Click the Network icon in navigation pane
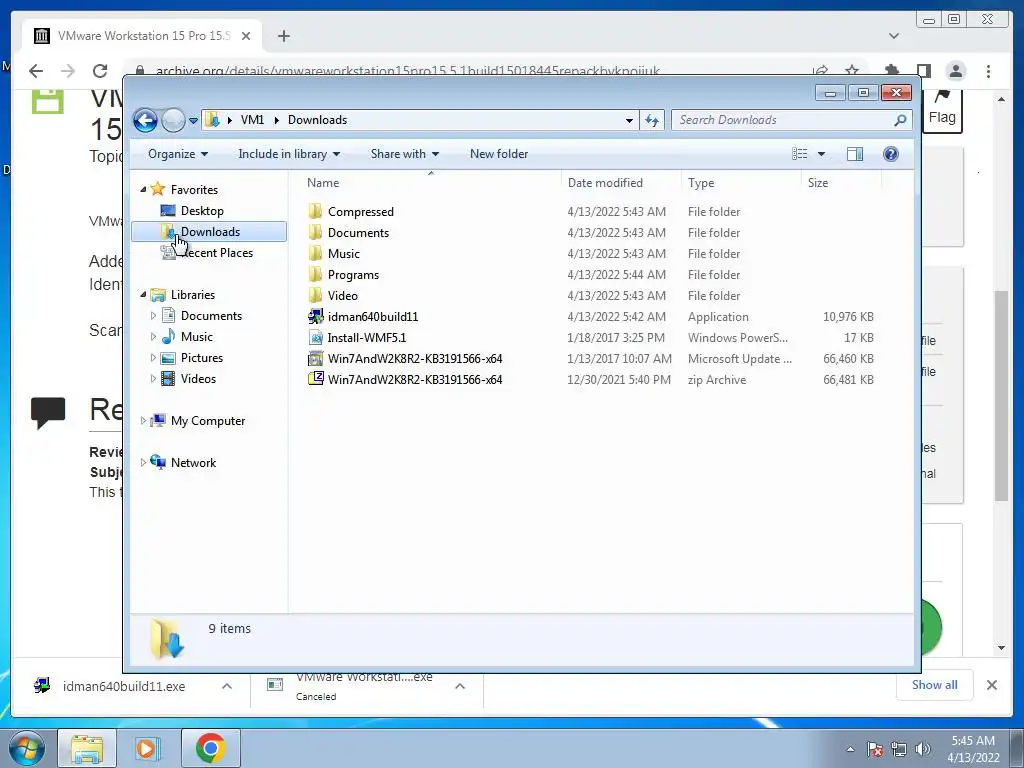 (x=157, y=462)
